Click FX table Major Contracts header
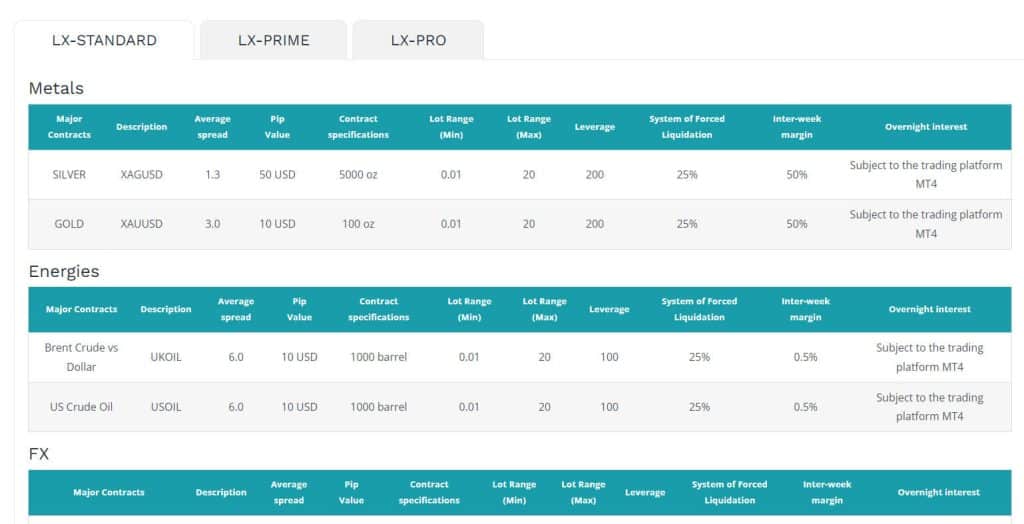 pyautogui.click(x=108, y=492)
